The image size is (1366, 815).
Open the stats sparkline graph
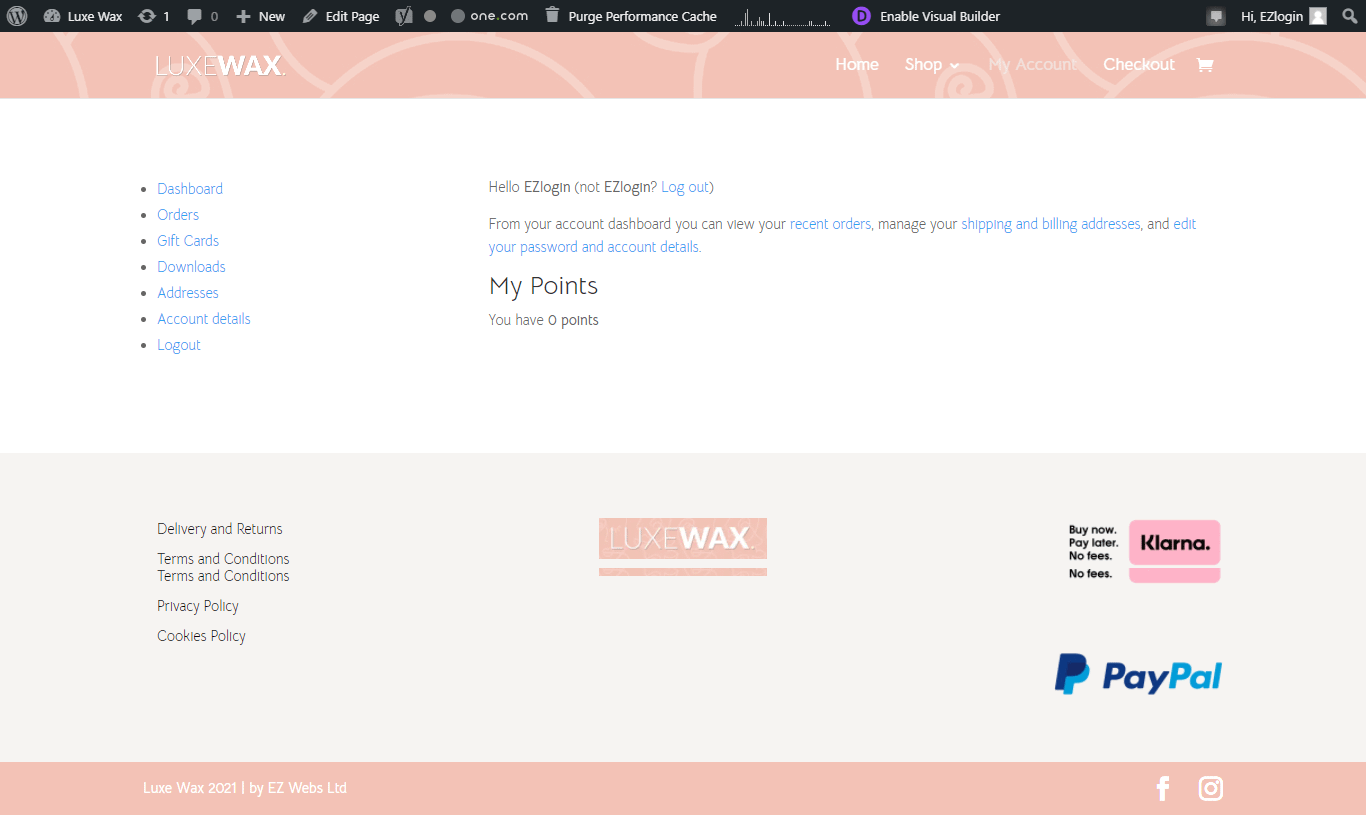782,16
